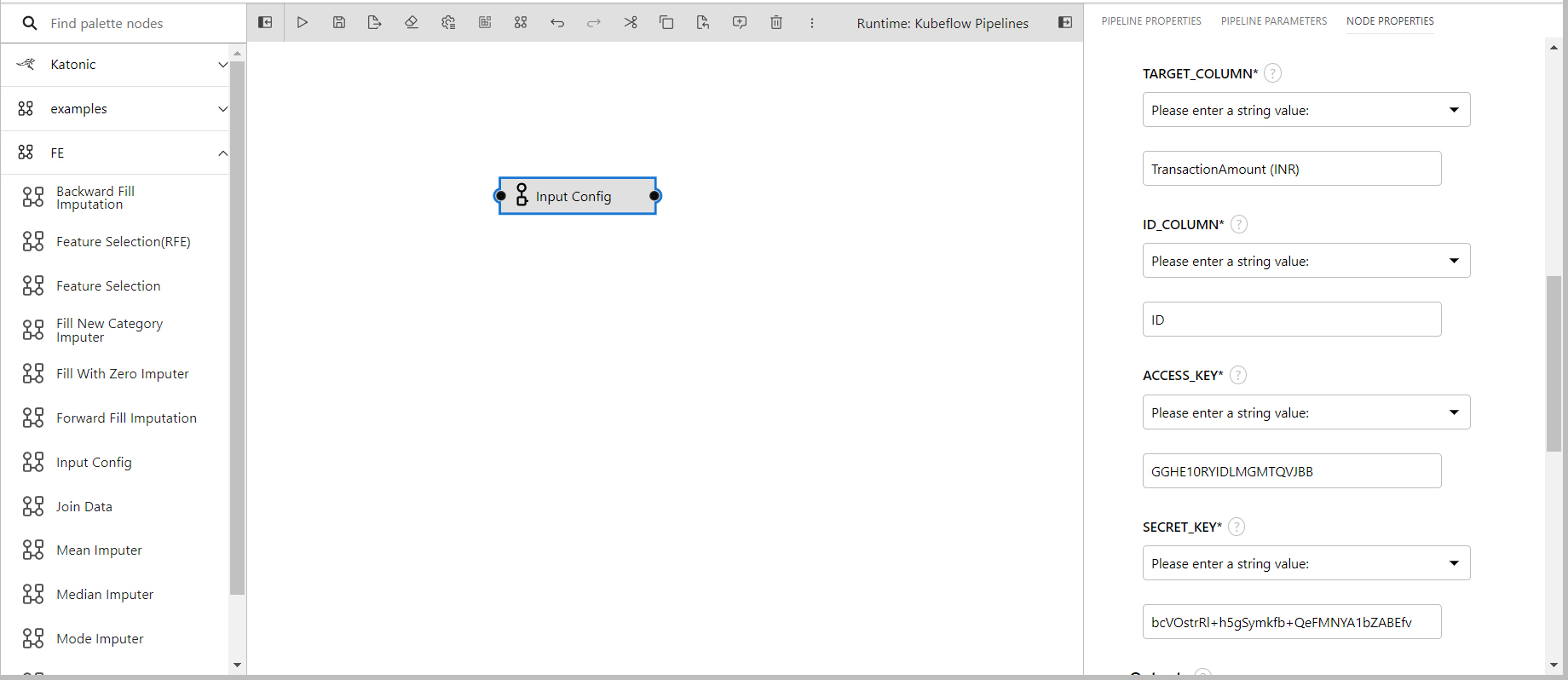Open SECRET_KEY value type dropdown
Image resolution: width=1568 pixels, height=680 pixels.
1306,563
